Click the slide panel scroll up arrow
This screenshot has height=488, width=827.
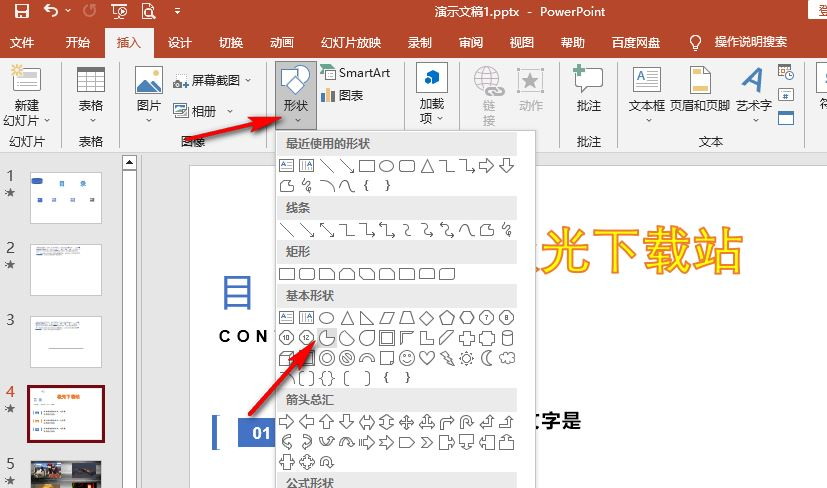(x=129, y=163)
